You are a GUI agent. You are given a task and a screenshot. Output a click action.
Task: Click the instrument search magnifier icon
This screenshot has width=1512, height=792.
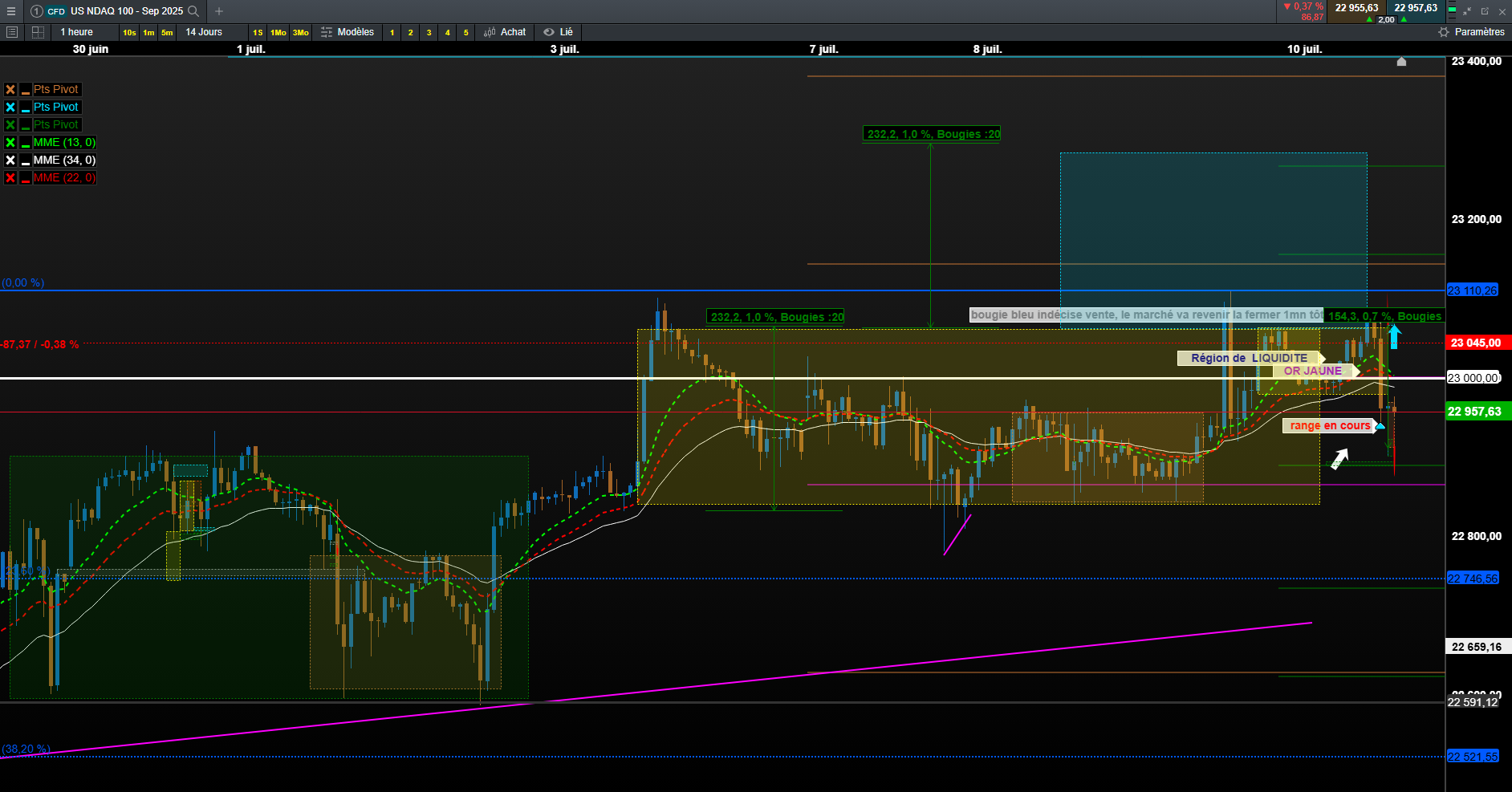tap(193, 11)
